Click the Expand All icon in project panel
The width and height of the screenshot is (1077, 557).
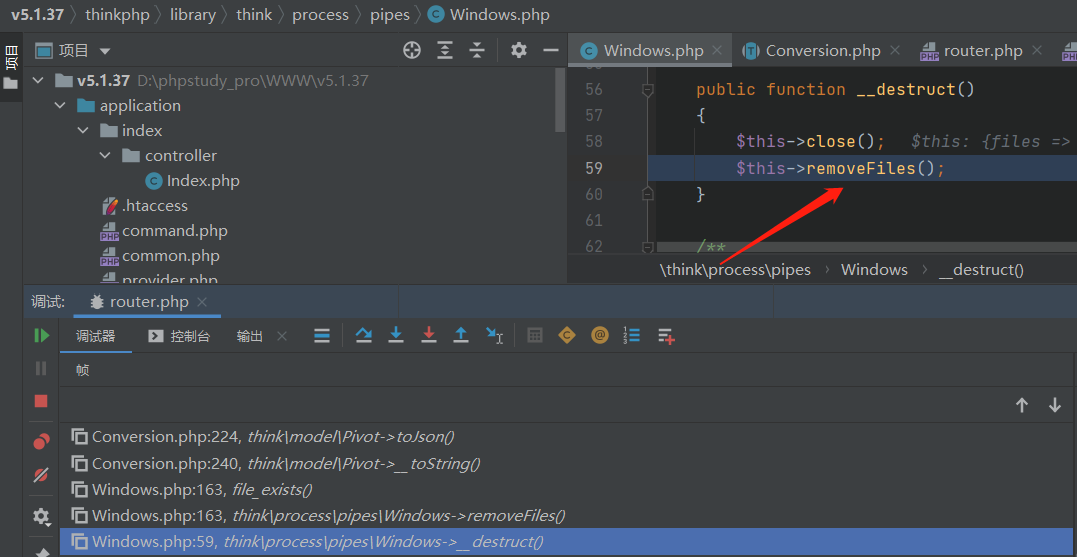[445, 50]
